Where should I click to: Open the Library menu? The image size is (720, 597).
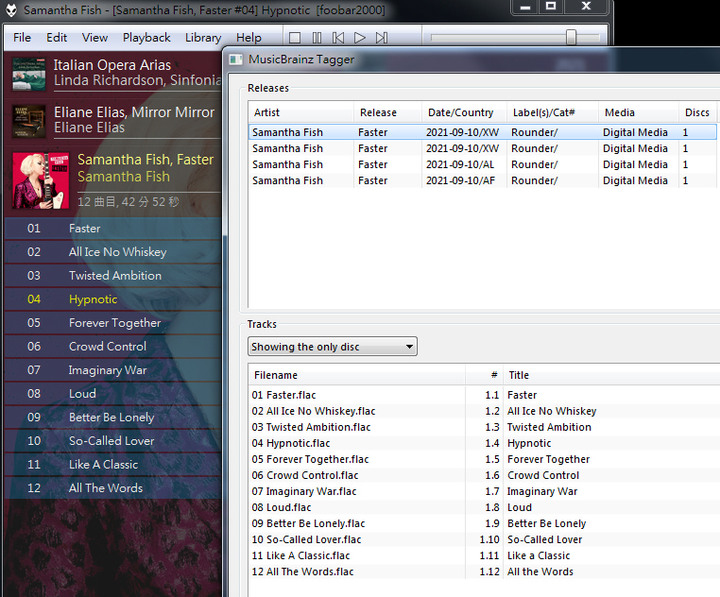[x=203, y=38]
